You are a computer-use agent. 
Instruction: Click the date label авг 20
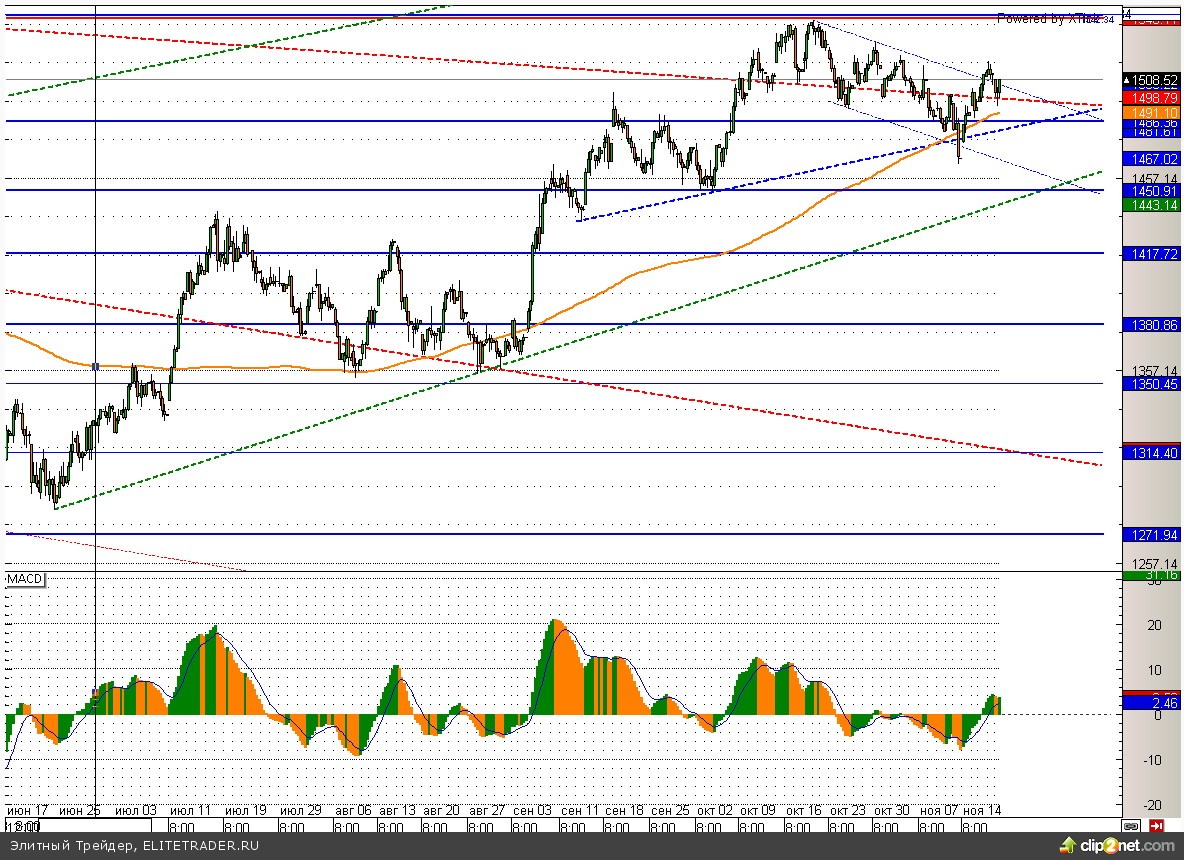pos(441,811)
